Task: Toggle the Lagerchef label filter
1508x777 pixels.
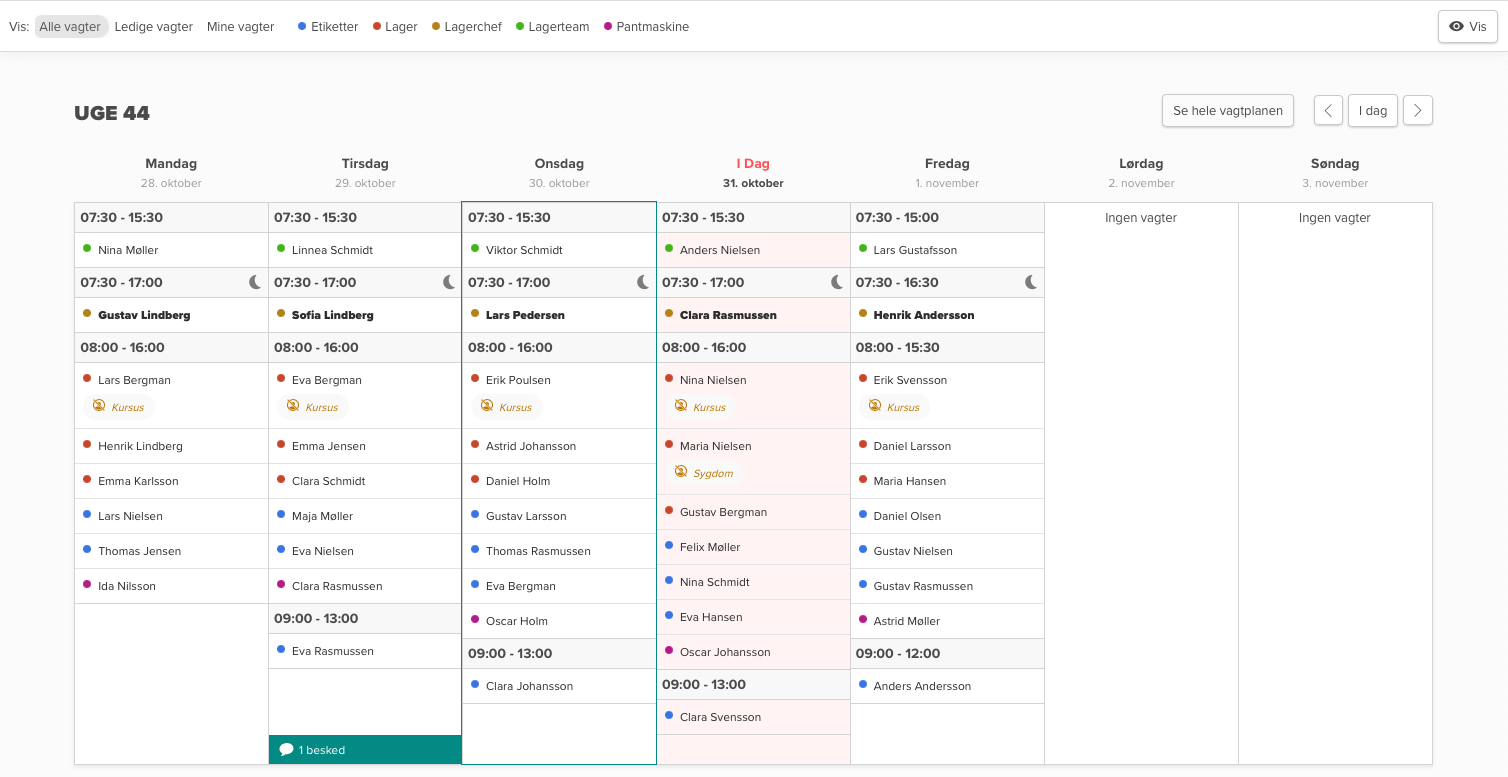Action: [x=466, y=27]
